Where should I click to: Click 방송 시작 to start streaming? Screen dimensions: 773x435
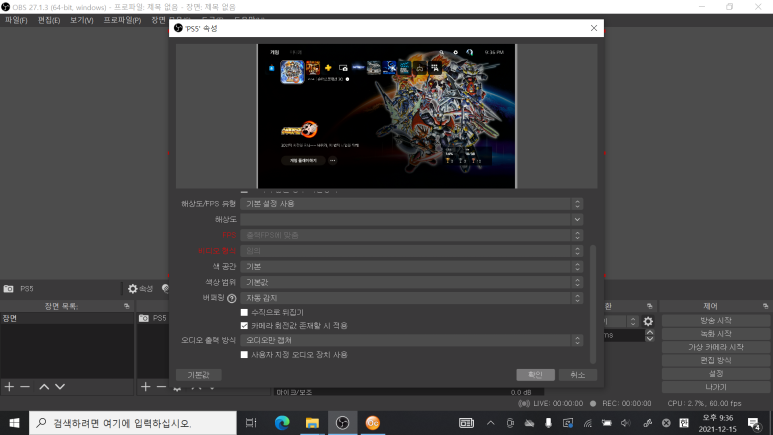click(x=716, y=321)
